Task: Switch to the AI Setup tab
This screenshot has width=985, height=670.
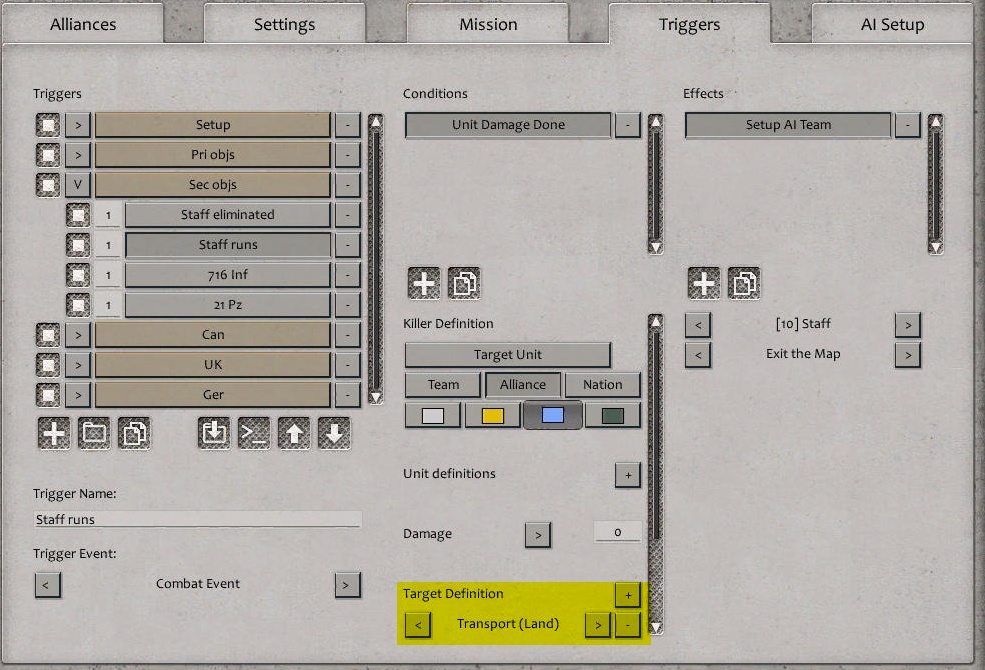Action: pyautogui.click(x=890, y=23)
